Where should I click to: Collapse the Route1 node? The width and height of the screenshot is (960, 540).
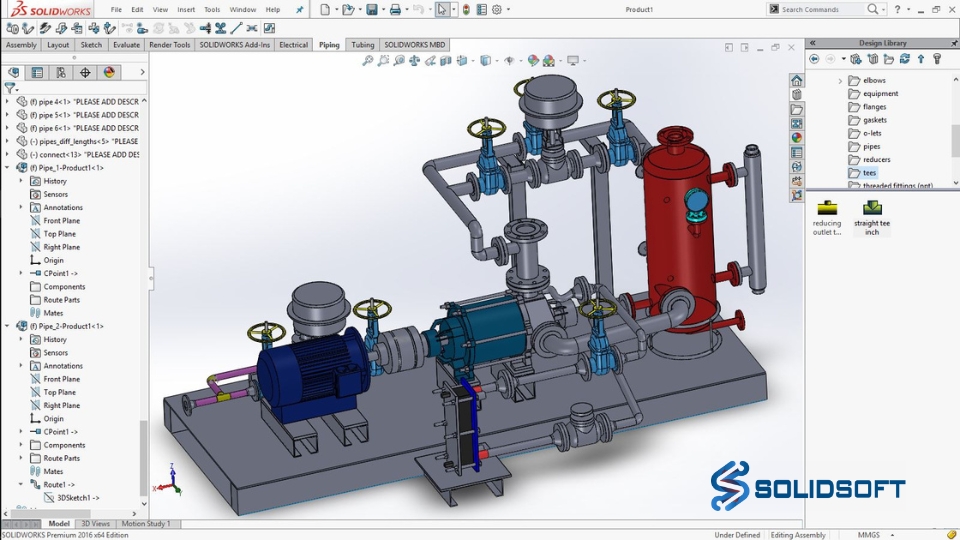tap(21, 484)
